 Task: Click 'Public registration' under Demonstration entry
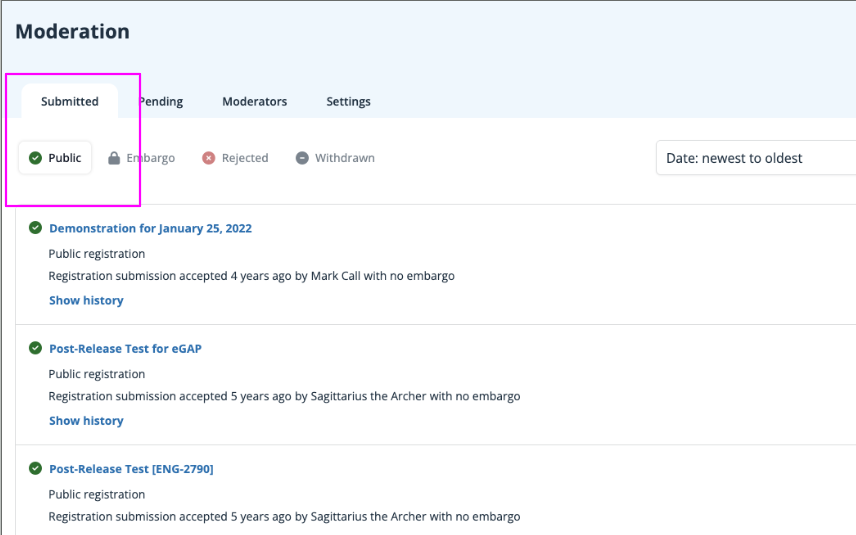(97, 254)
